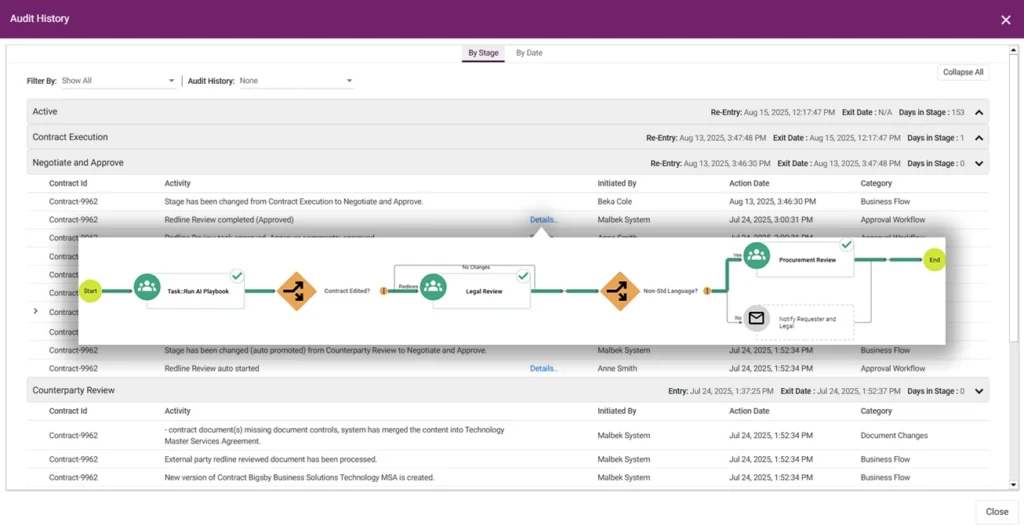Image resolution: width=1024 pixels, height=525 pixels.
Task: Close the Audit History dialog with X
Action: (x=1006, y=20)
